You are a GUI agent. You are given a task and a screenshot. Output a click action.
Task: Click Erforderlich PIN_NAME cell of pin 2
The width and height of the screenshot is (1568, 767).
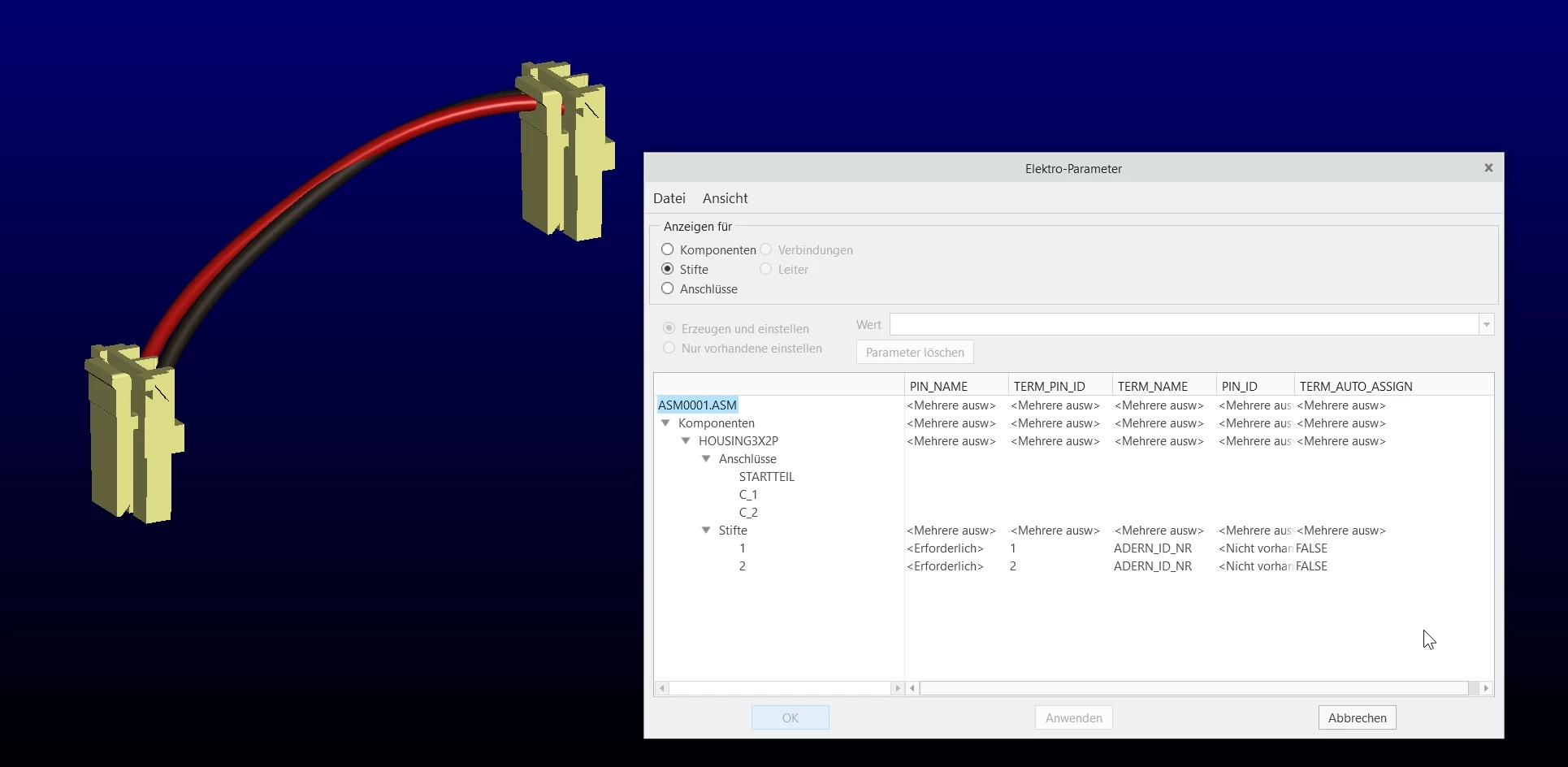[x=945, y=566]
